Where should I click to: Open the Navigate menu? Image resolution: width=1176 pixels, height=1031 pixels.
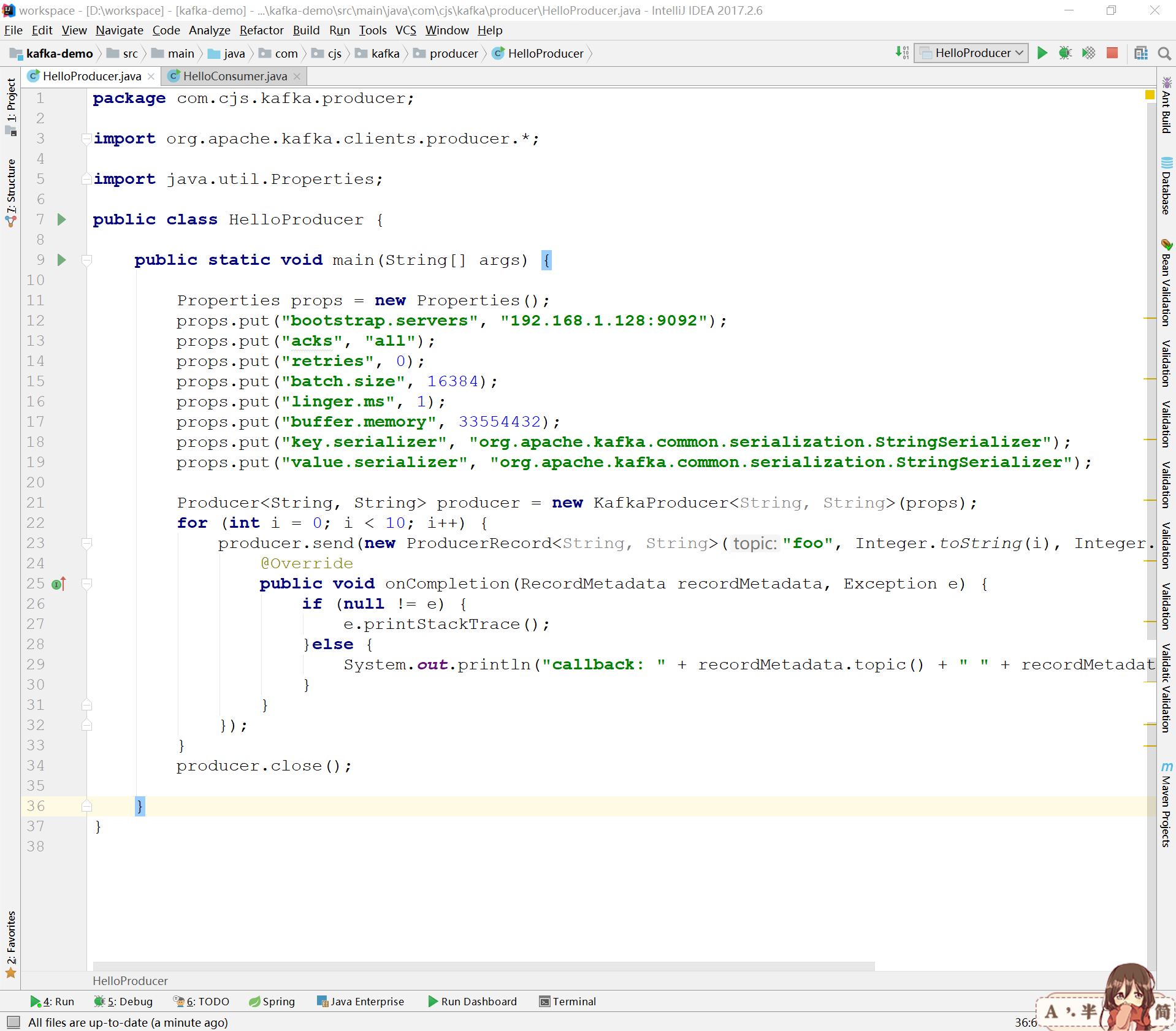pyautogui.click(x=119, y=30)
